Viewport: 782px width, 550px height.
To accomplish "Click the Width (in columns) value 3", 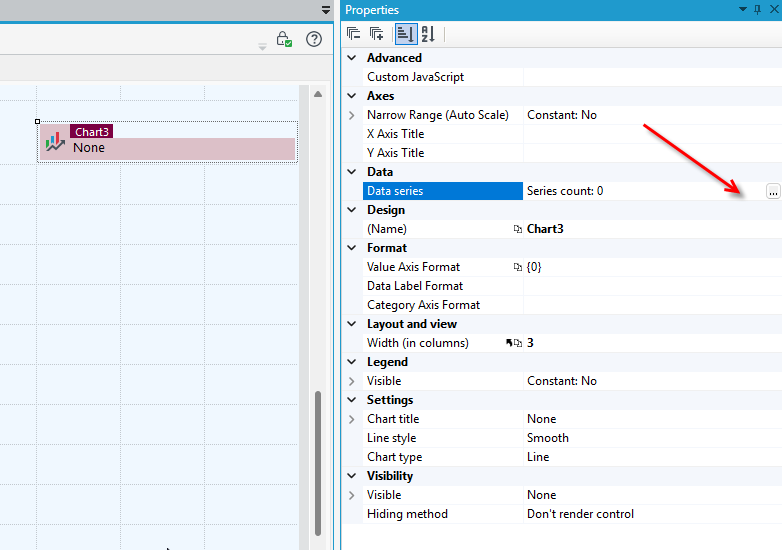I will coord(530,343).
